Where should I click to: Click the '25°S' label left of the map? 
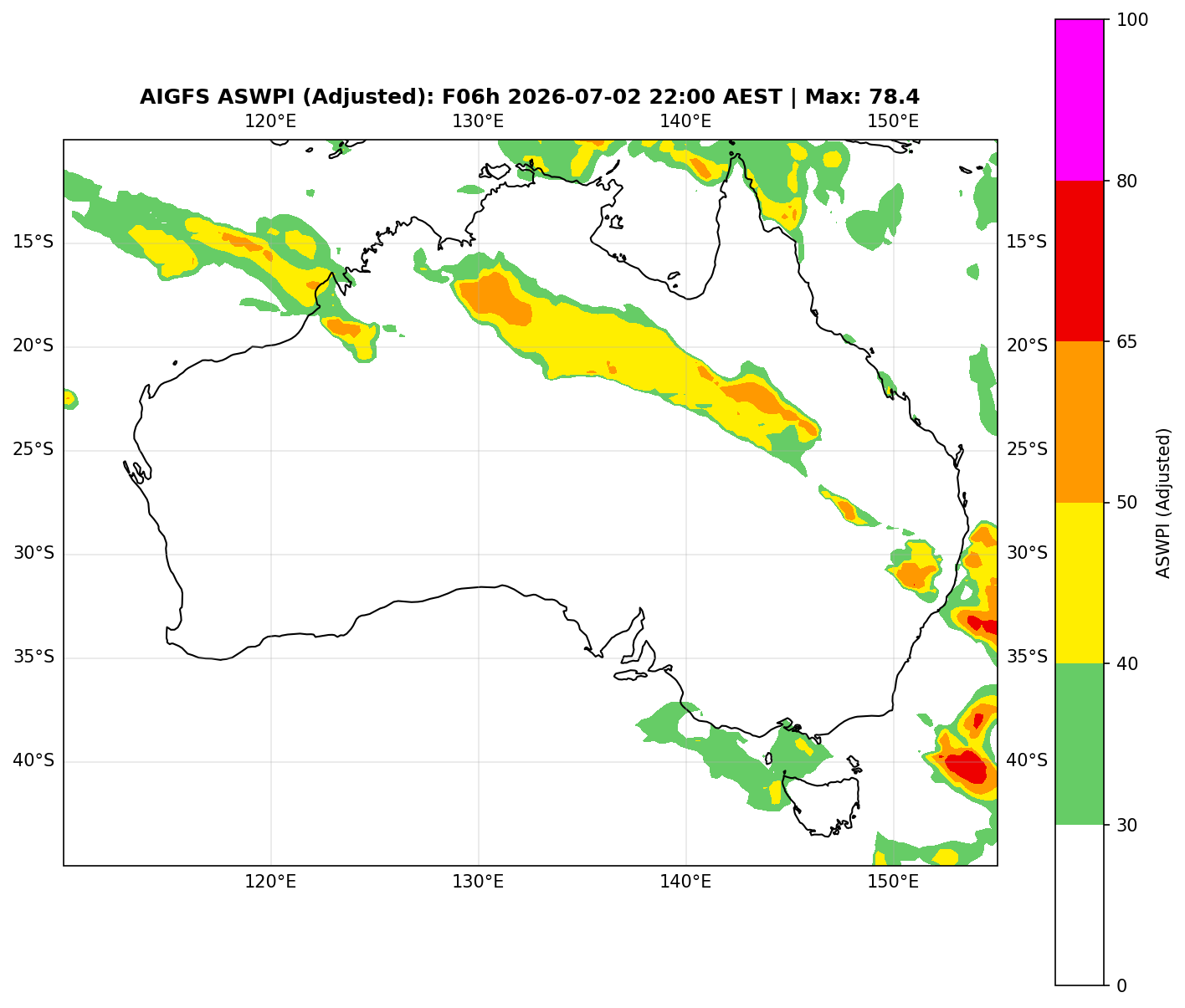[x=33, y=450]
